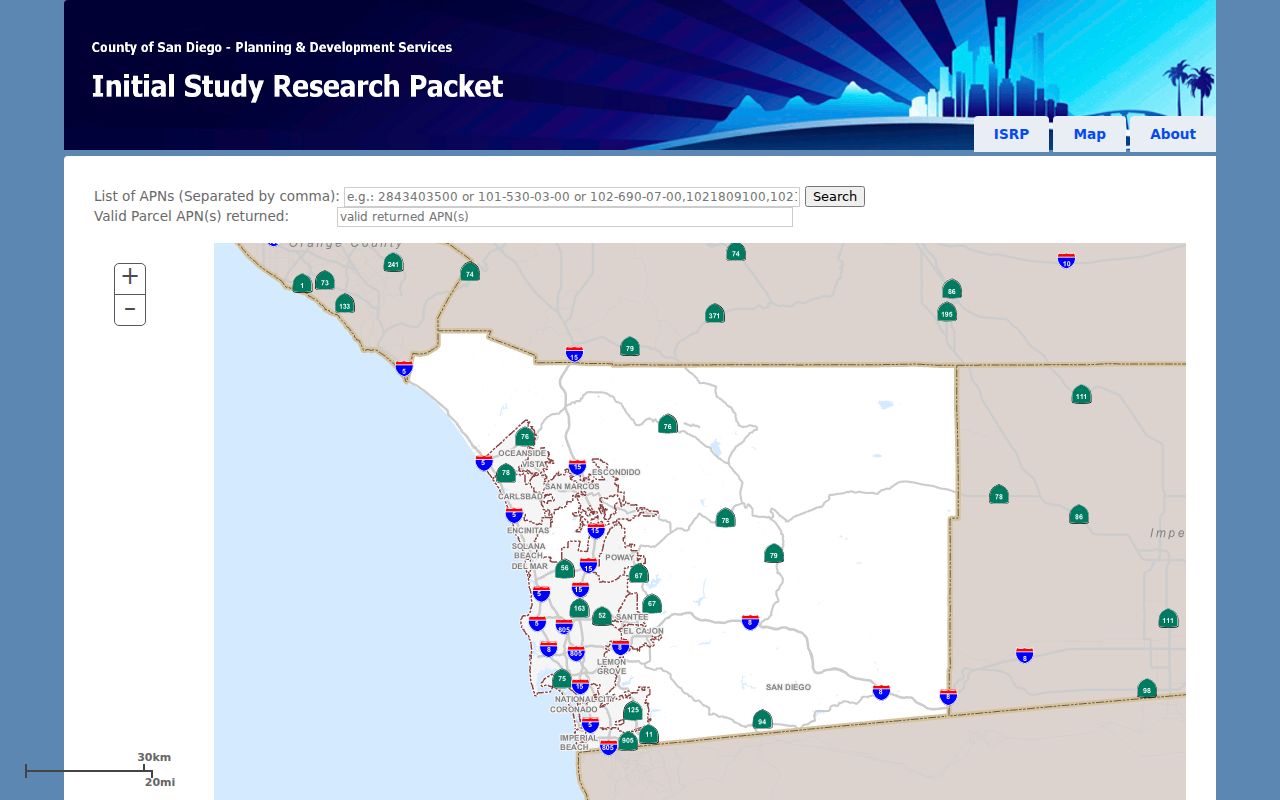Click the SAN MARCOS label on the map
Image resolution: width=1280 pixels, height=800 pixels.
(x=572, y=487)
